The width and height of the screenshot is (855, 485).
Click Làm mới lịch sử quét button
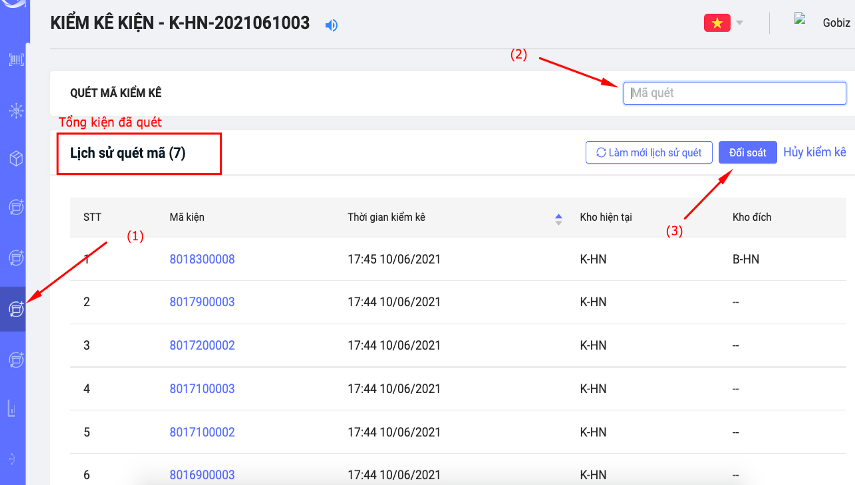649,152
